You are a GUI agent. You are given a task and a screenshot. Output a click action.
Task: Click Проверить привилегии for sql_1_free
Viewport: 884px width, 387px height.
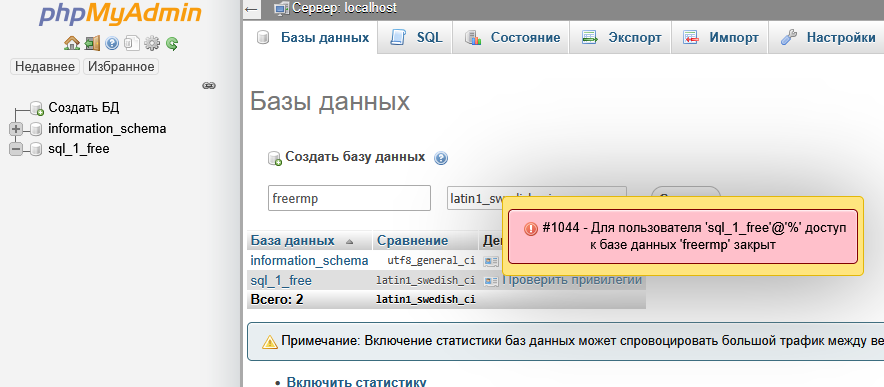pyautogui.click(x=571, y=280)
